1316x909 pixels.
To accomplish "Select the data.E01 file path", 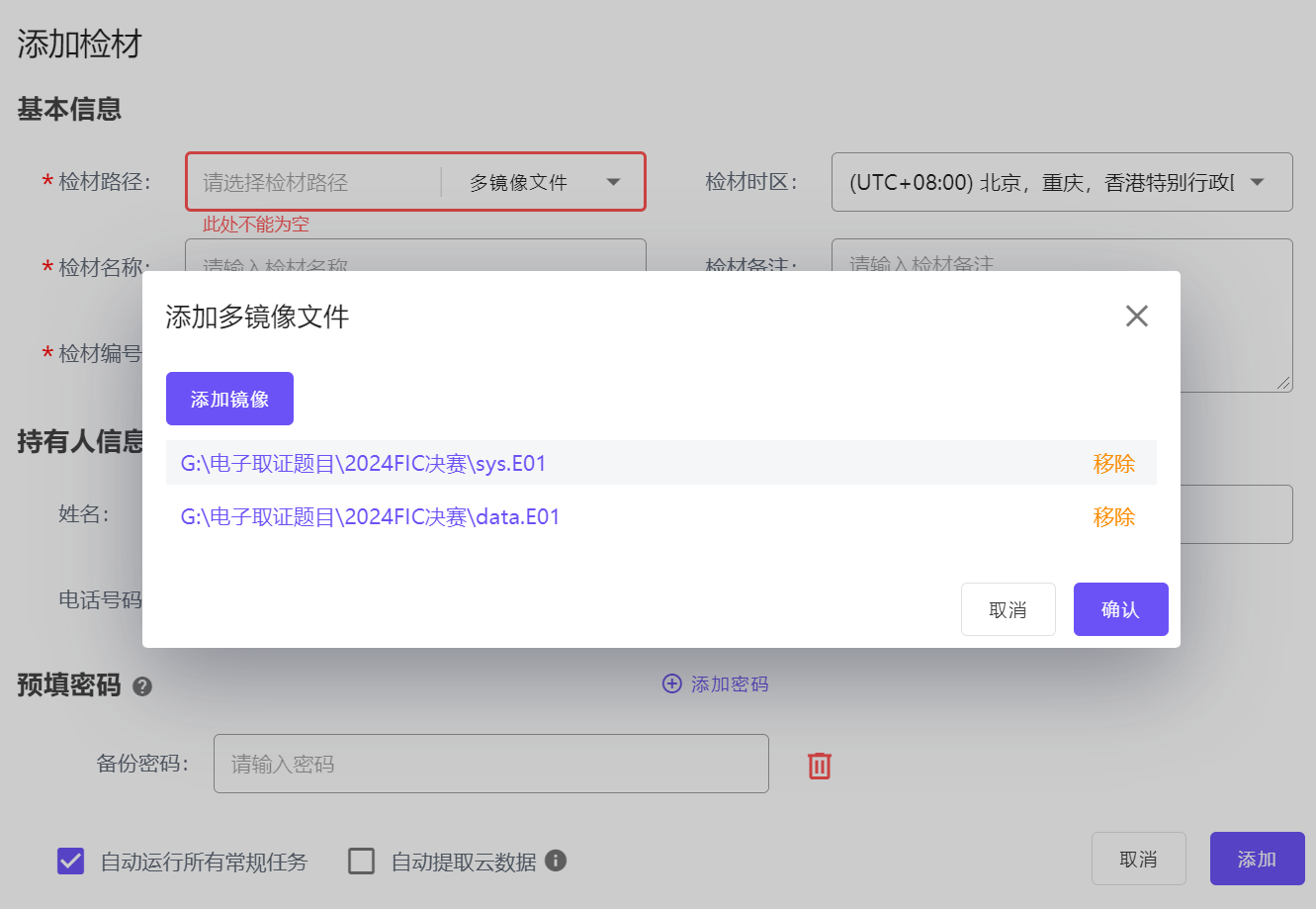I will (370, 517).
